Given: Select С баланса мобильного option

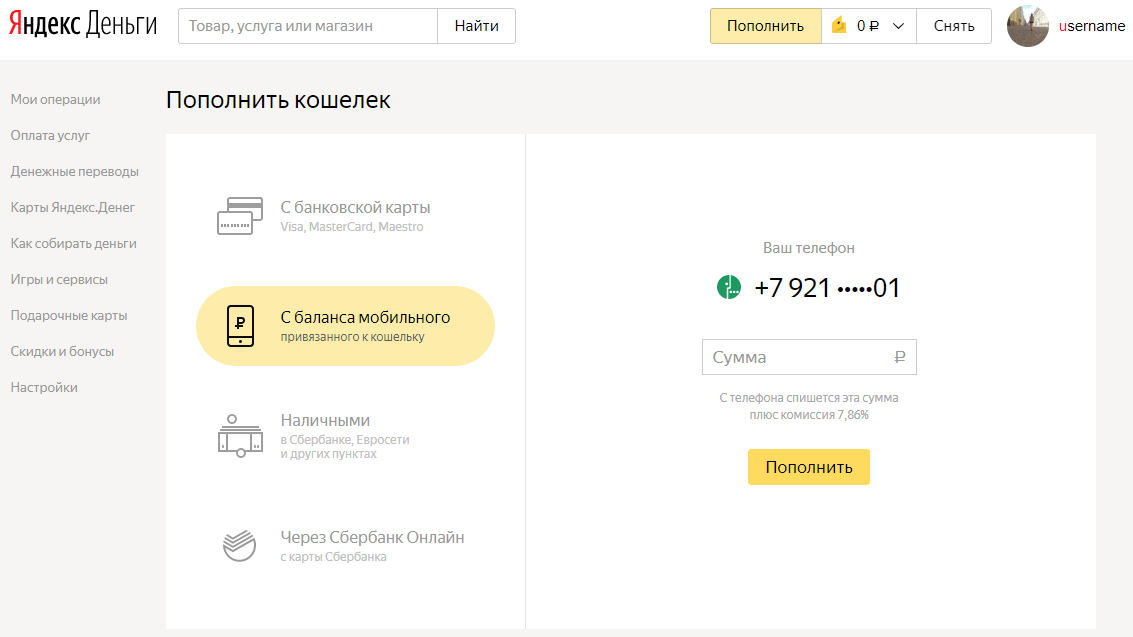Looking at the screenshot, I should point(345,326).
